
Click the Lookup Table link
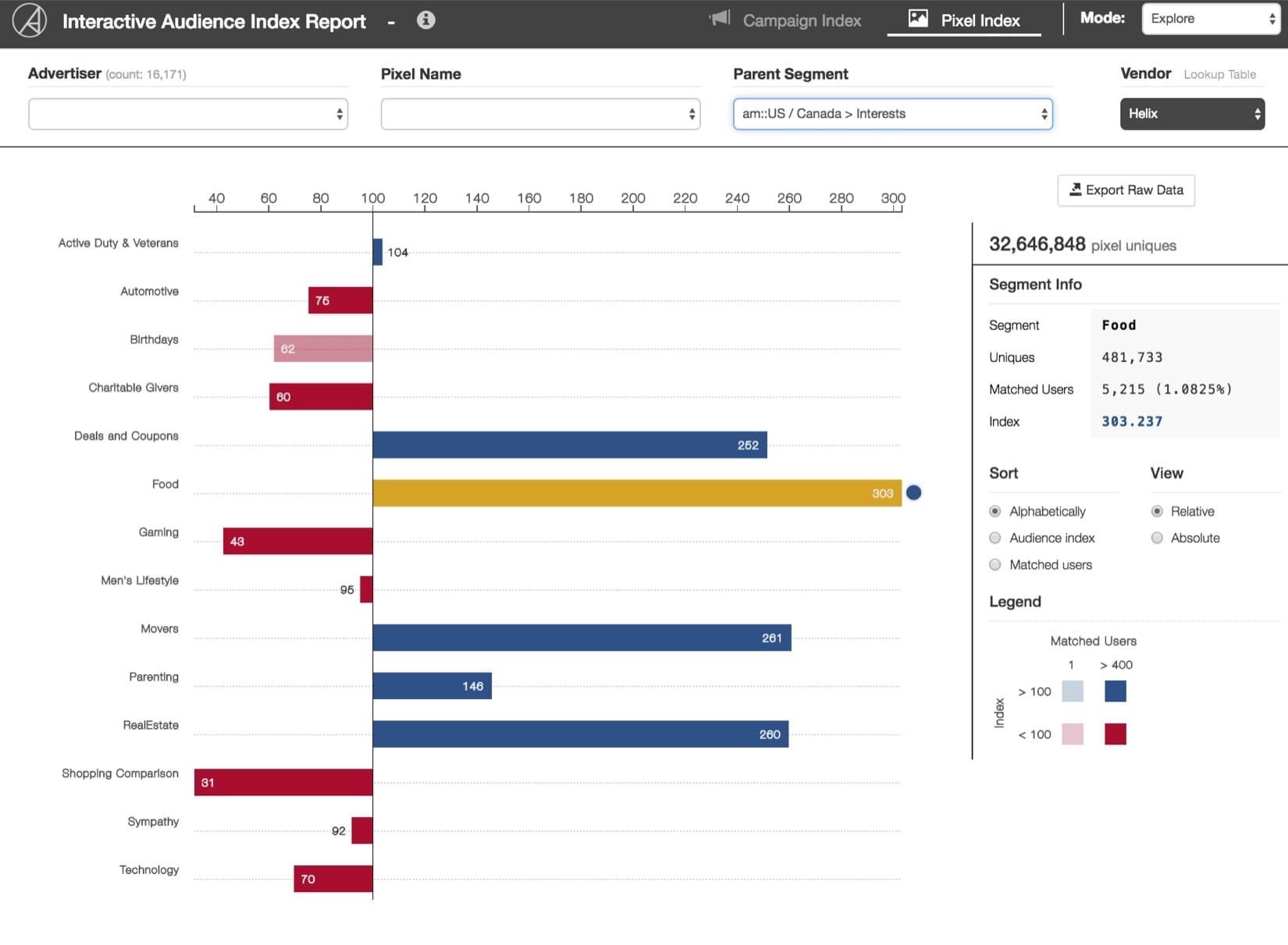point(1219,74)
